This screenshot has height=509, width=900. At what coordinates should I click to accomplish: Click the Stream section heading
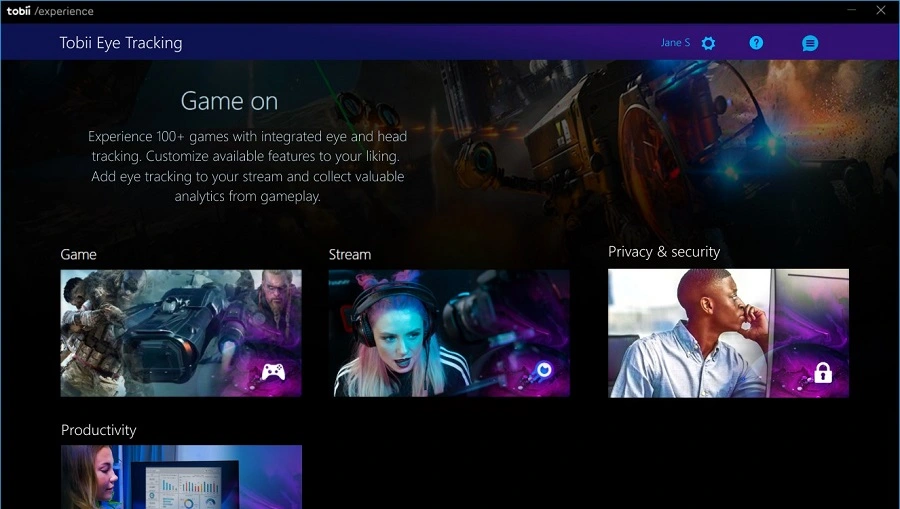point(350,254)
